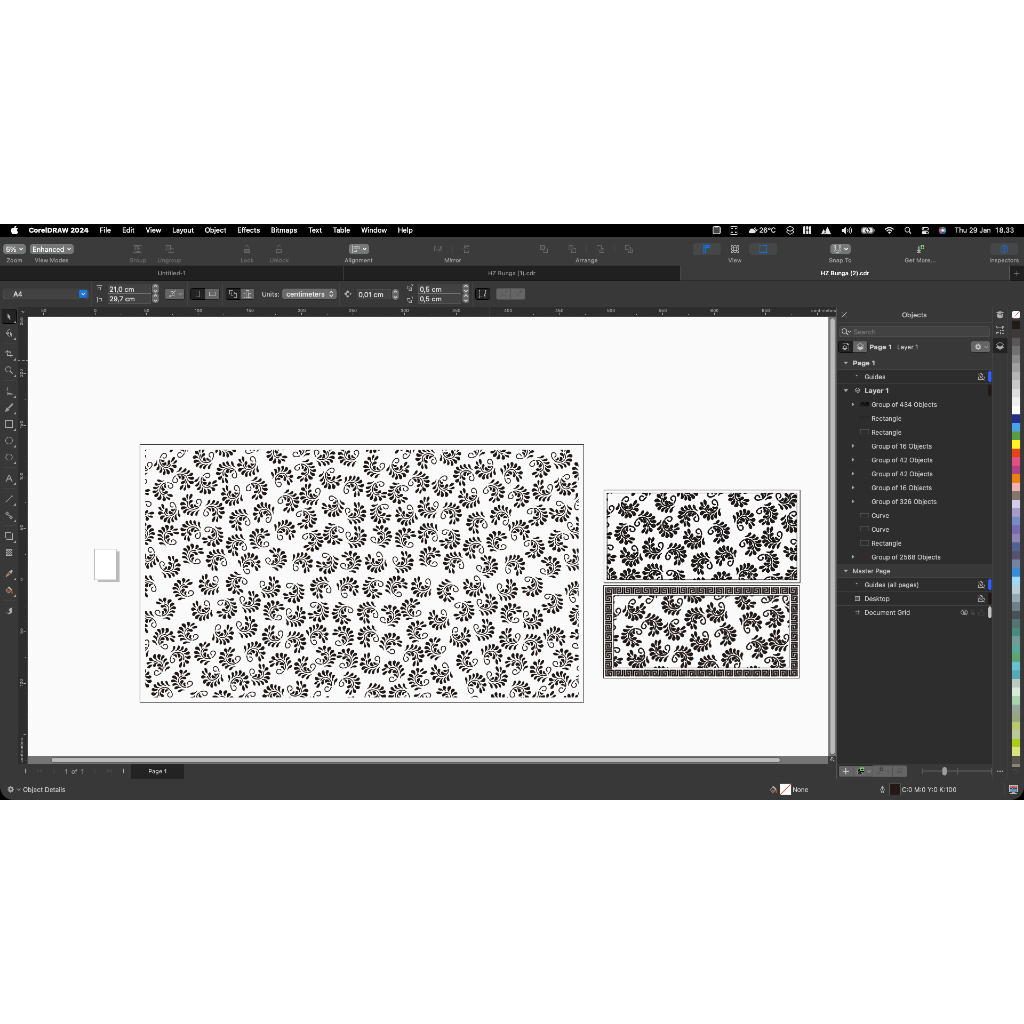Viewport: 1024px width, 1024px height.
Task: Toggle landscape page orientation
Action: [212, 294]
